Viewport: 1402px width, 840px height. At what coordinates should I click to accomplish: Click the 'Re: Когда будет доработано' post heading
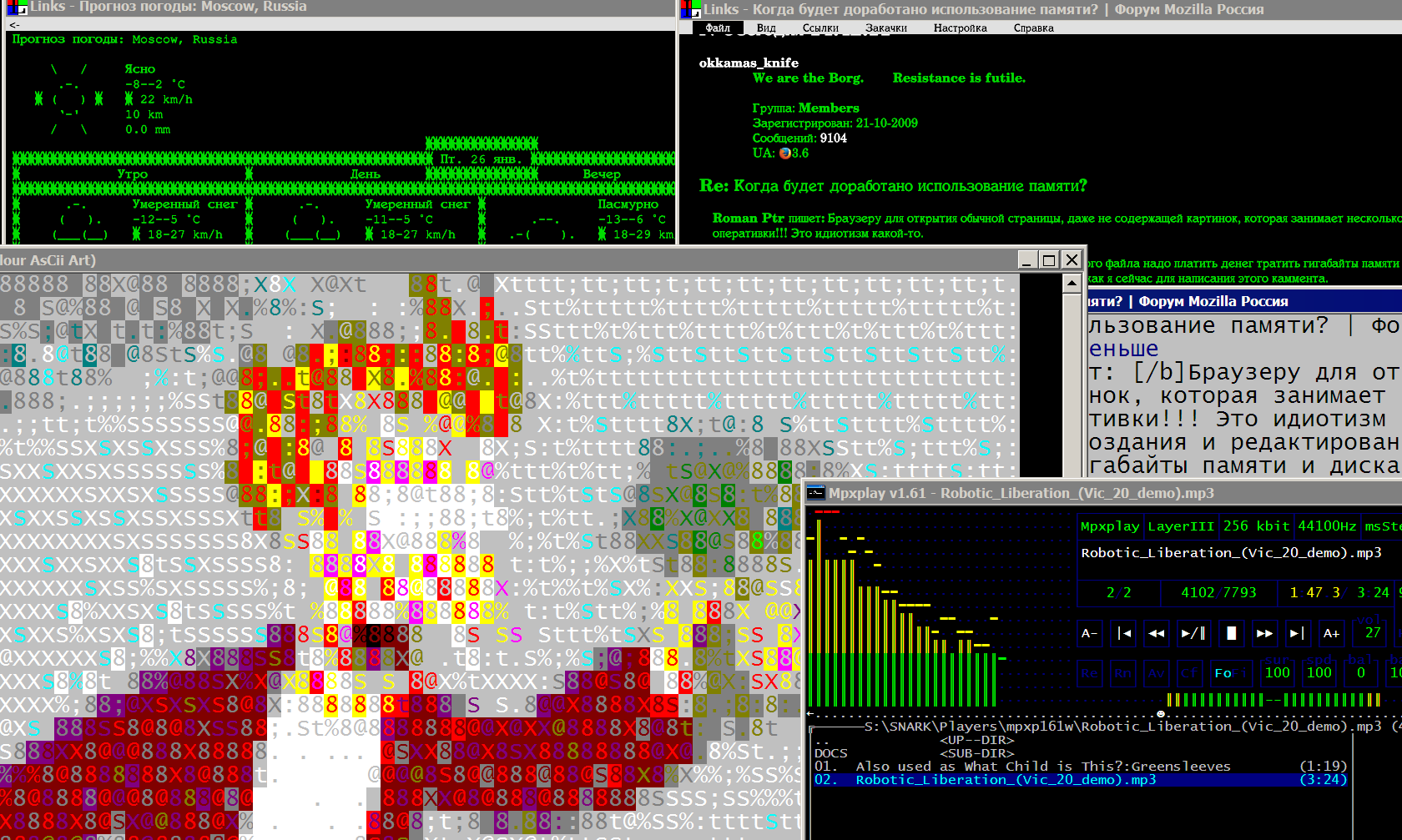893,185
